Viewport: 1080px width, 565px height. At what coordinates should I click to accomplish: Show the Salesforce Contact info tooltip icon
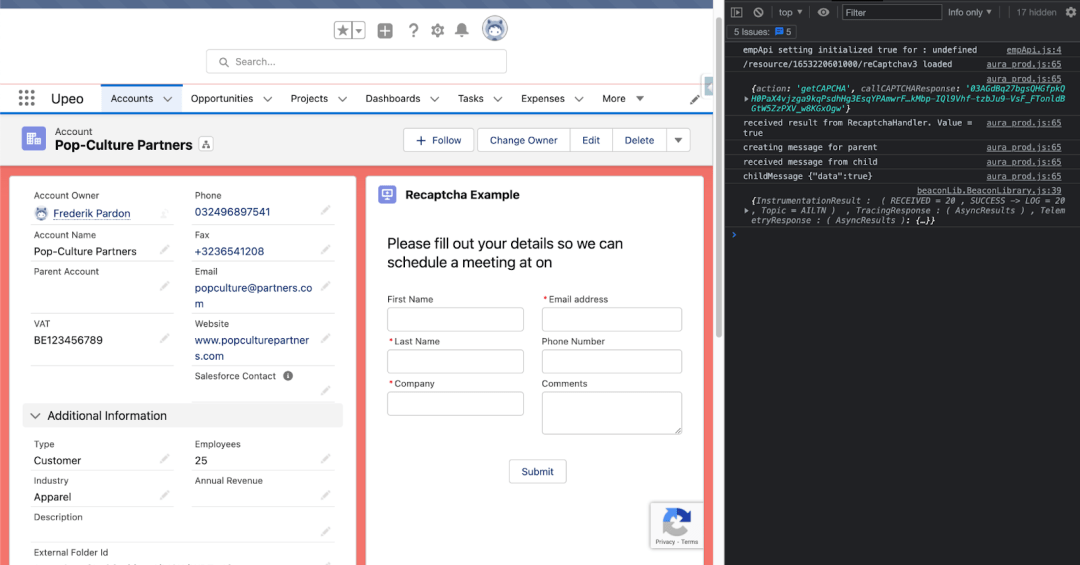pyautogui.click(x=288, y=376)
